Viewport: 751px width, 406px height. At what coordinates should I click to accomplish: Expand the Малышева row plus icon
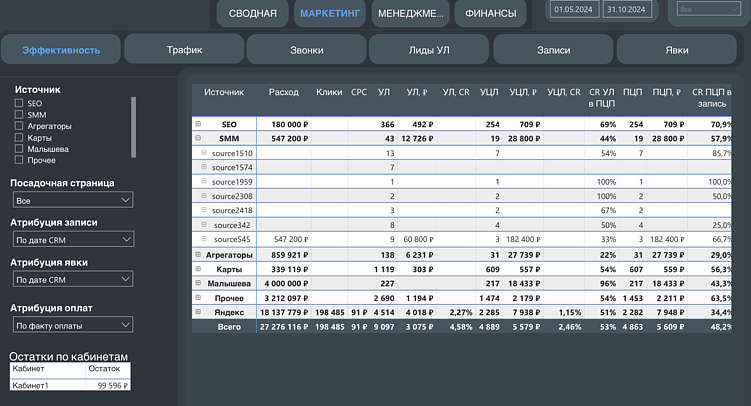198,283
